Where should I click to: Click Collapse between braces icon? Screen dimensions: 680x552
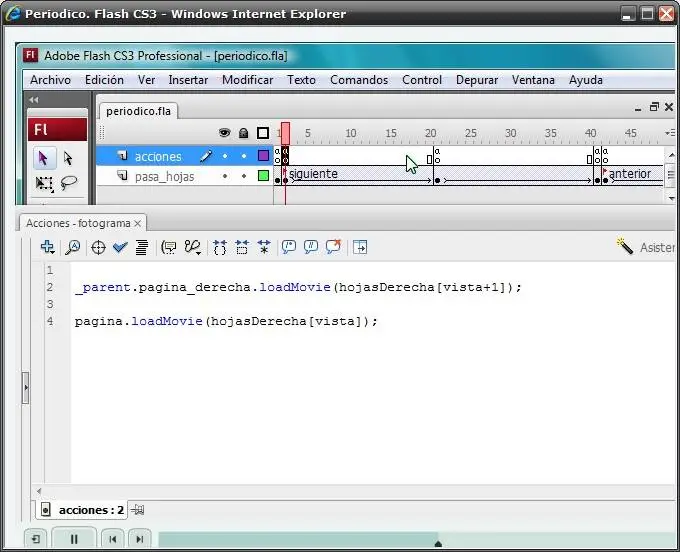(220, 247)
